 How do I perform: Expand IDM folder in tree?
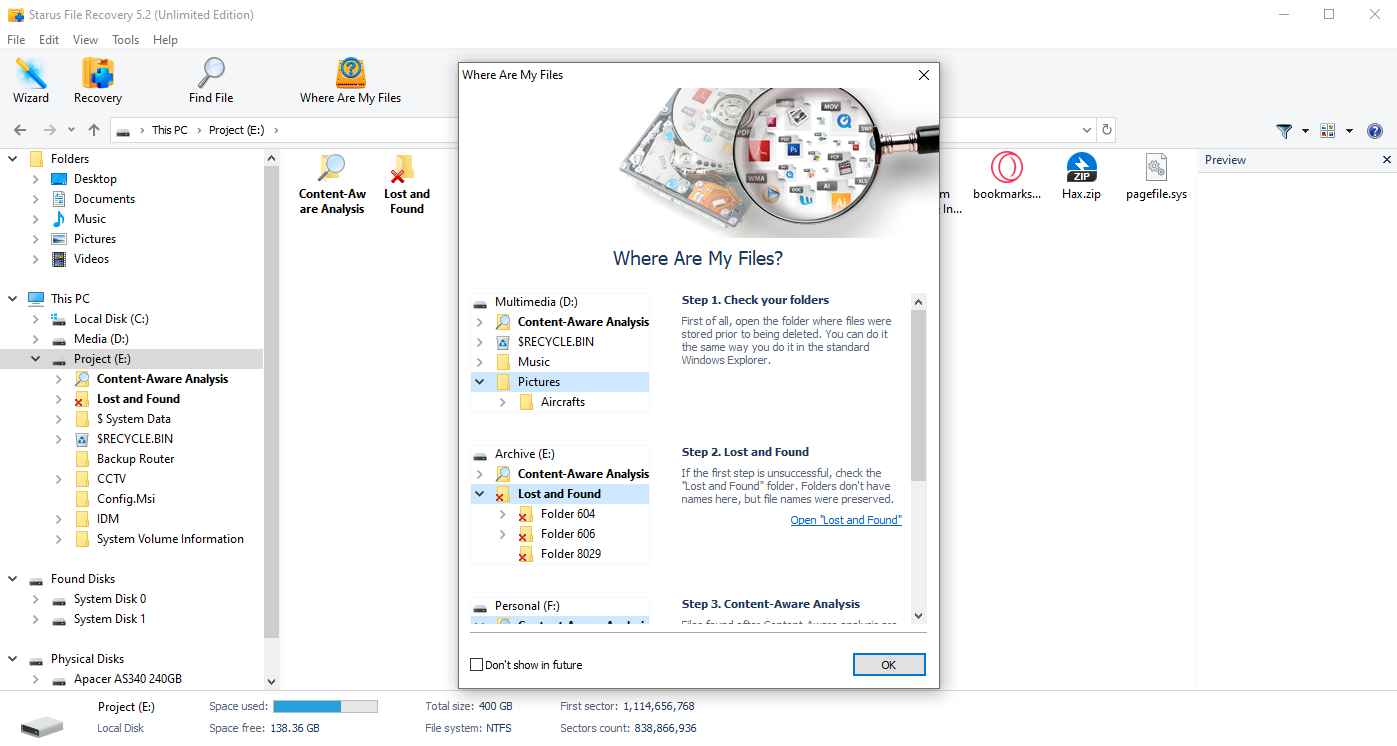(59, 519)
